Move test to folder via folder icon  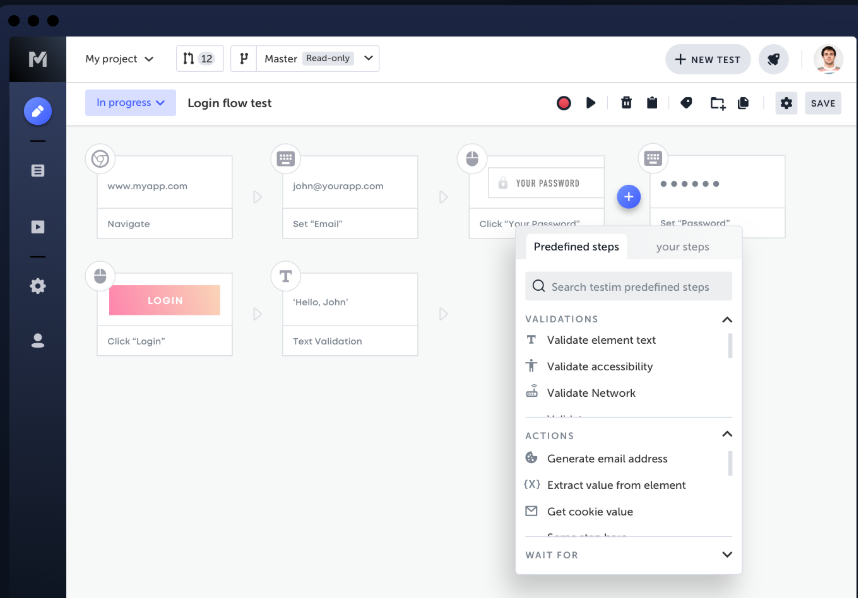pyautogui.click(x=716, y=102)
